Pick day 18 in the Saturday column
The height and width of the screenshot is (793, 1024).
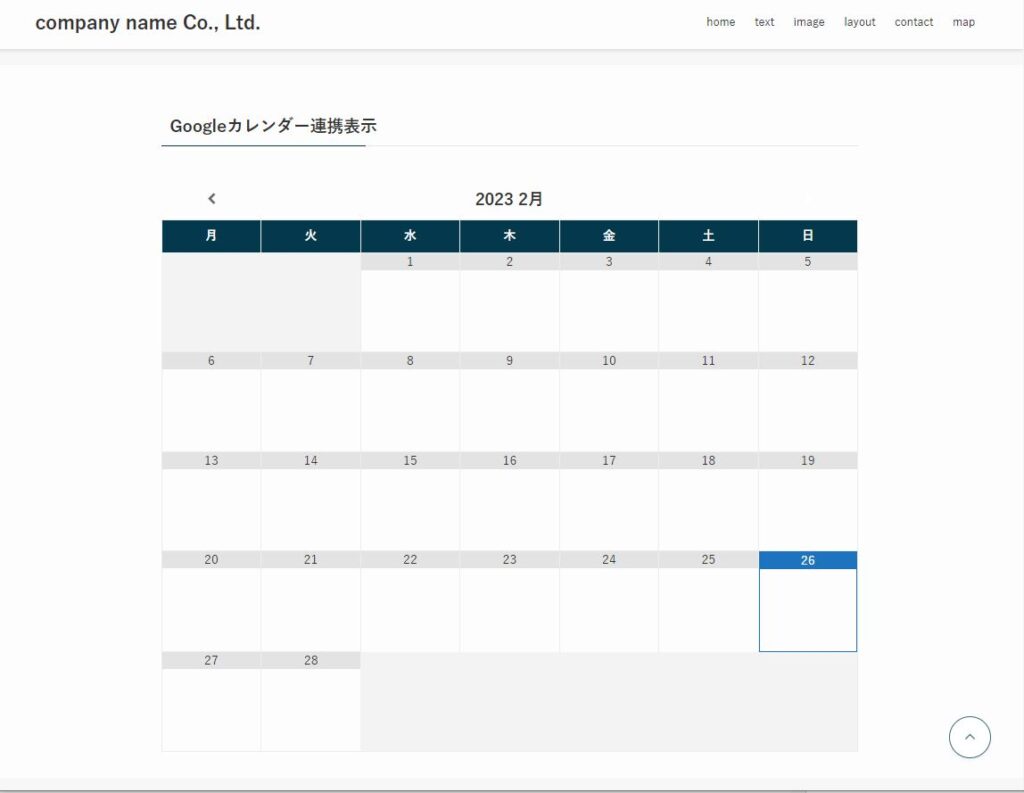708,501
